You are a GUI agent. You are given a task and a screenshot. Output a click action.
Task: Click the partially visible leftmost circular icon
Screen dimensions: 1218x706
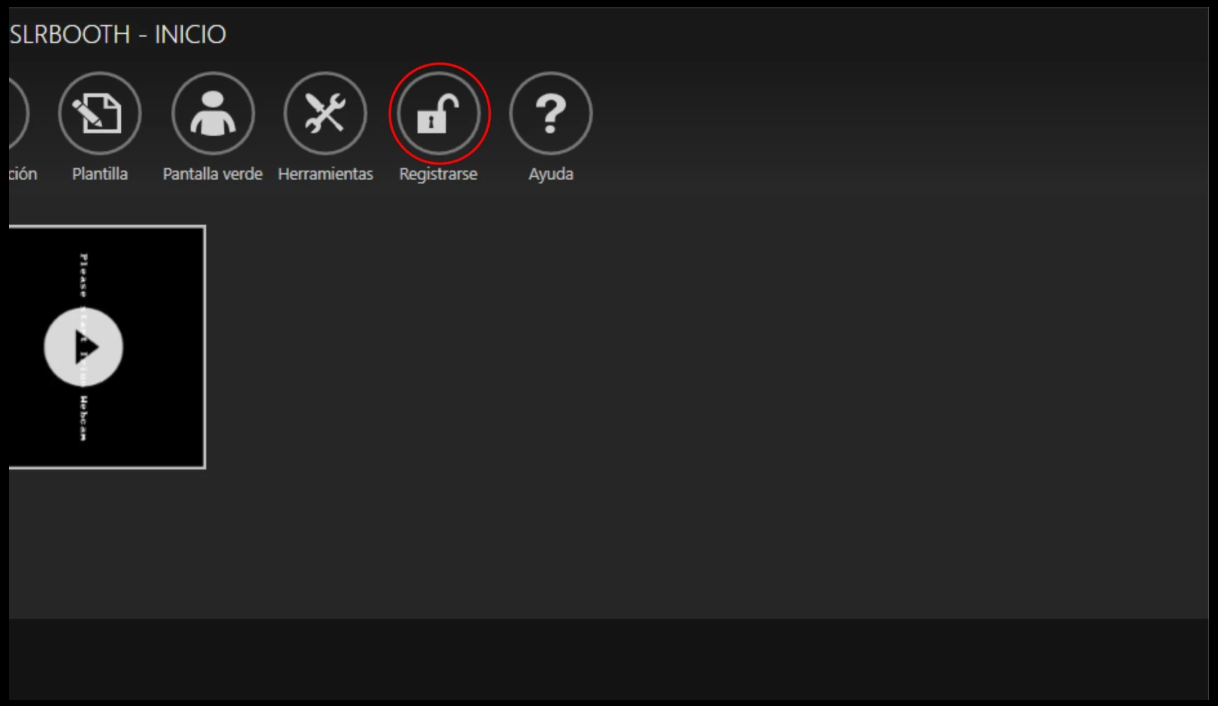click(x=19, y=114)
